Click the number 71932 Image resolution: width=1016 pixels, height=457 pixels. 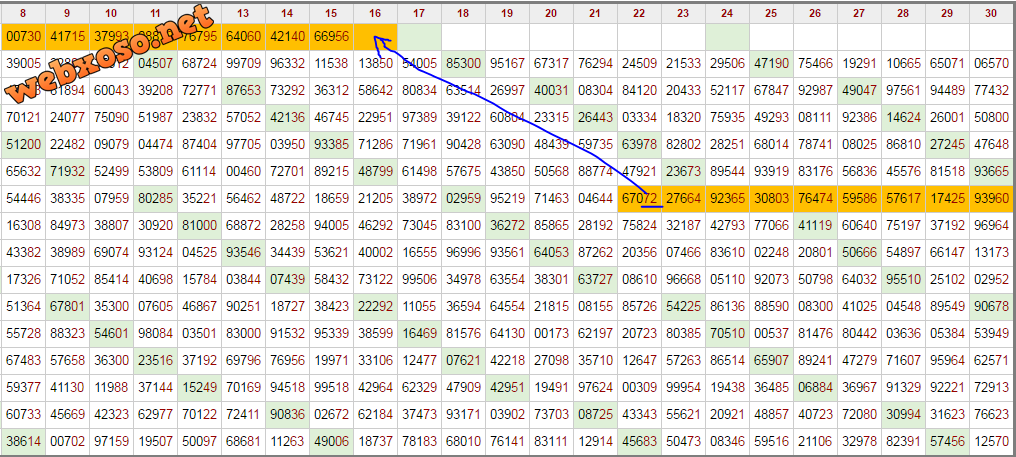click(67, 172)
